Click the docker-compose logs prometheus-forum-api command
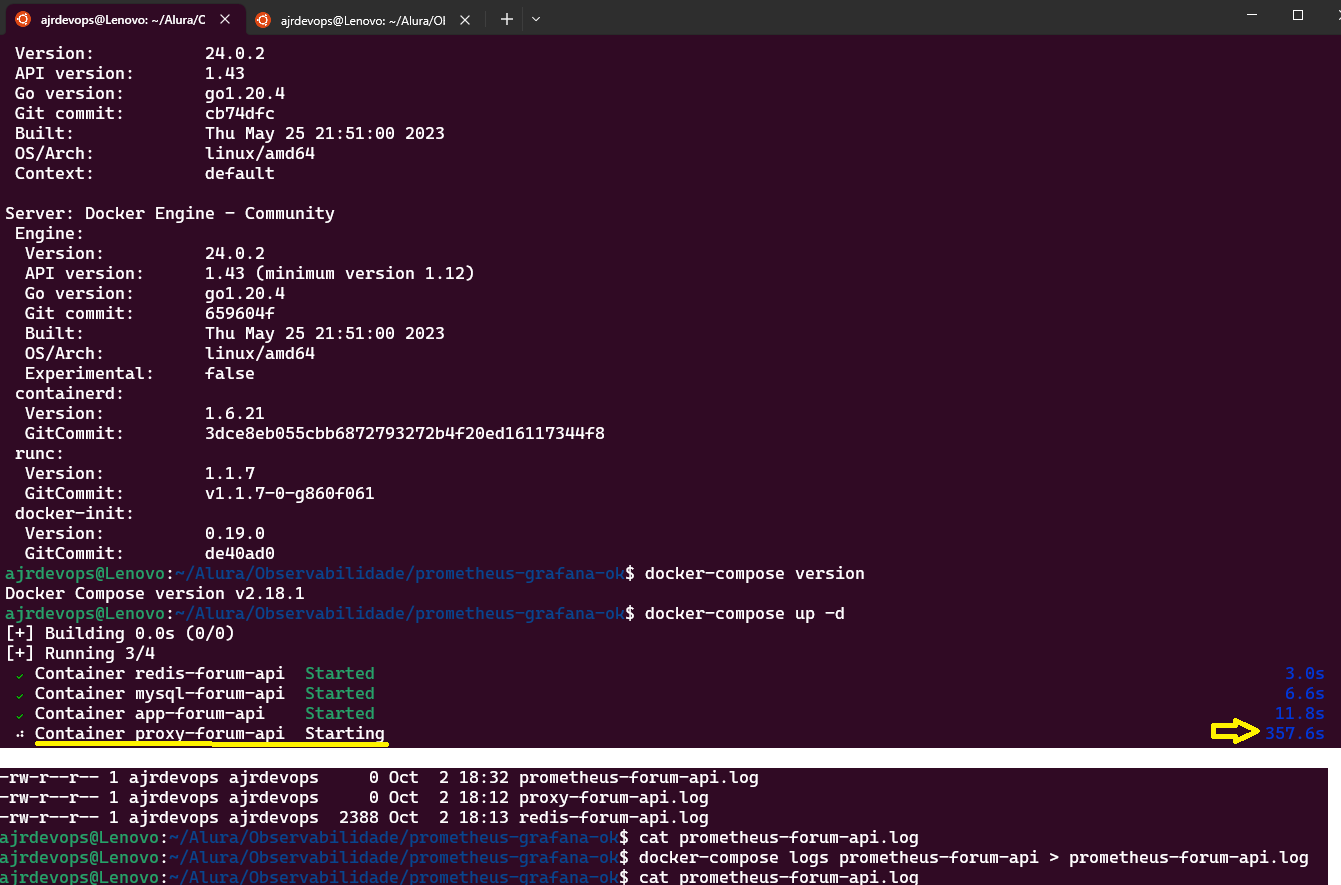The image size is (1341, 885). click(x=974, y=857)
